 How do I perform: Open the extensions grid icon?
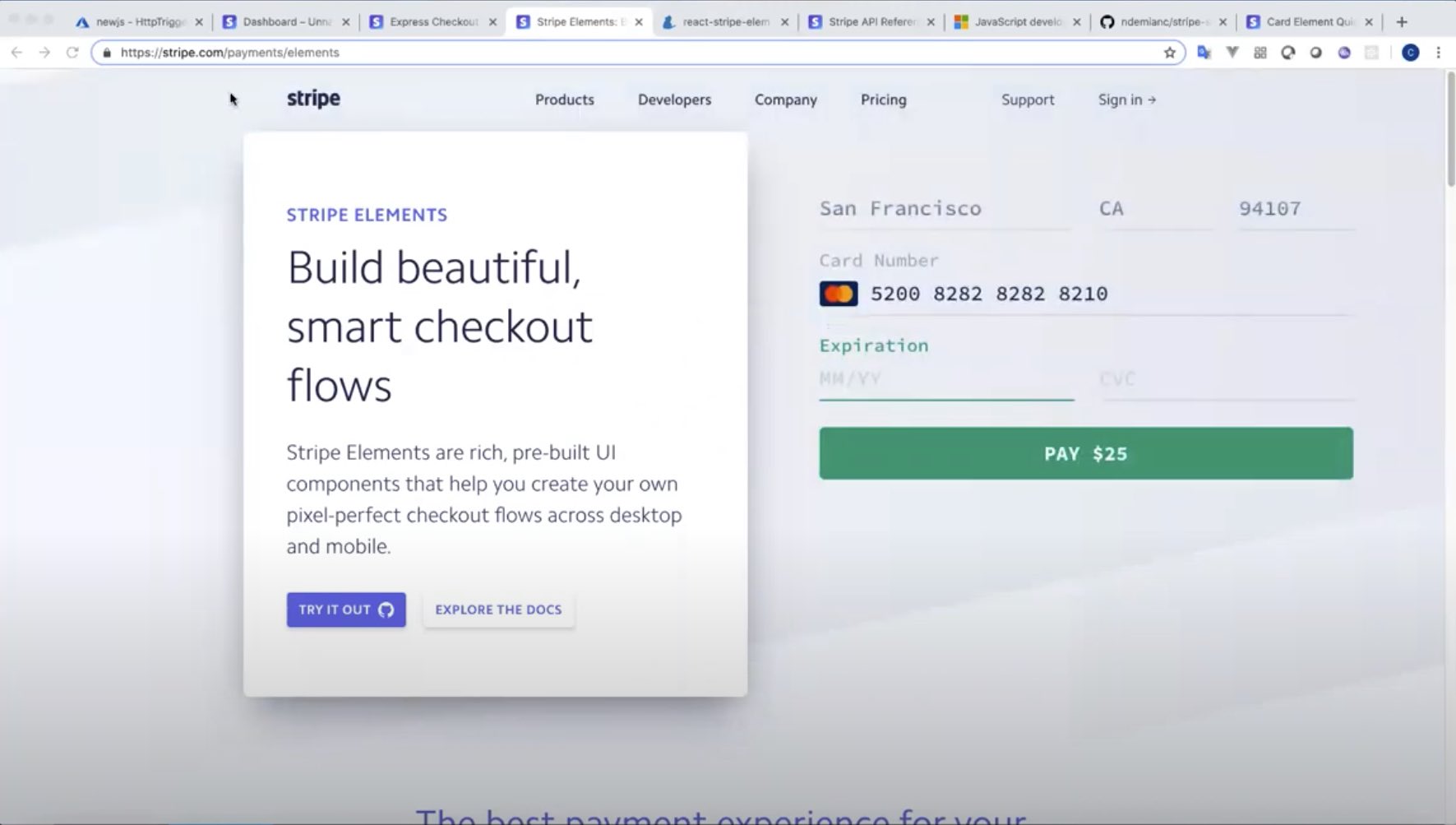pyautogui.click(x=1260, y=52)
